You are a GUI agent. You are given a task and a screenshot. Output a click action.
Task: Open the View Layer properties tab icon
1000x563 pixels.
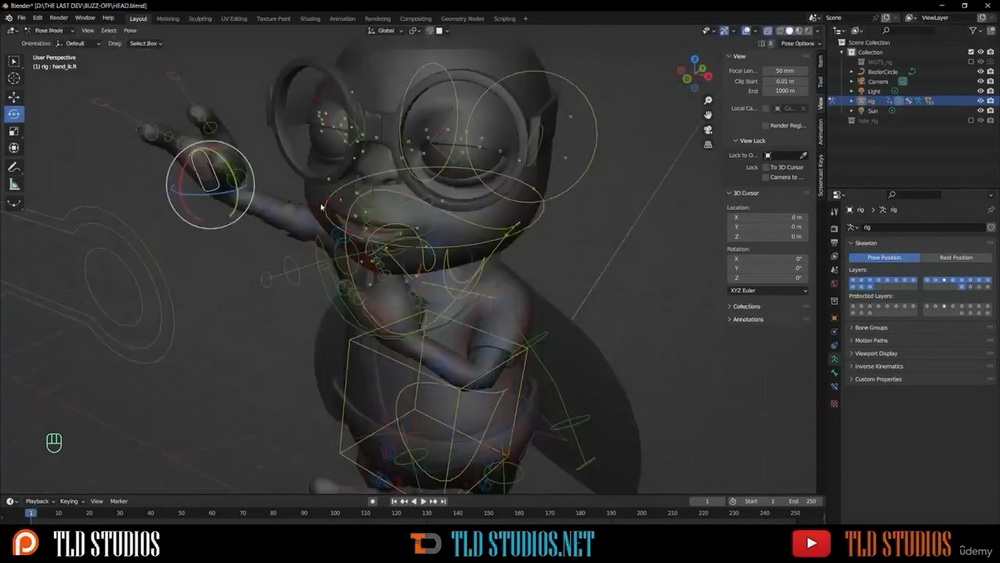tap(834, 256)
